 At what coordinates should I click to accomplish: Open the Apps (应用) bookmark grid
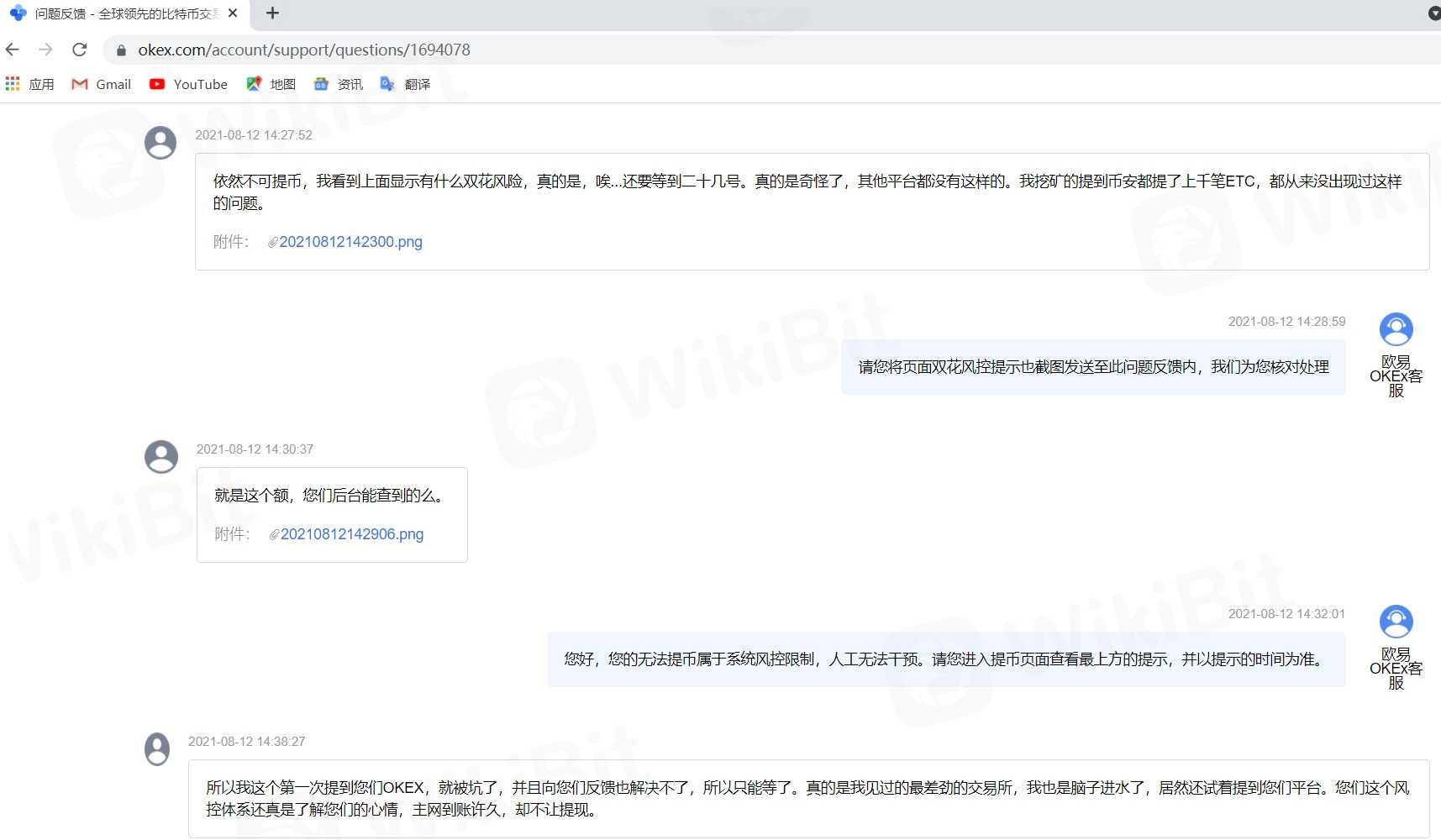pos(29,84)
